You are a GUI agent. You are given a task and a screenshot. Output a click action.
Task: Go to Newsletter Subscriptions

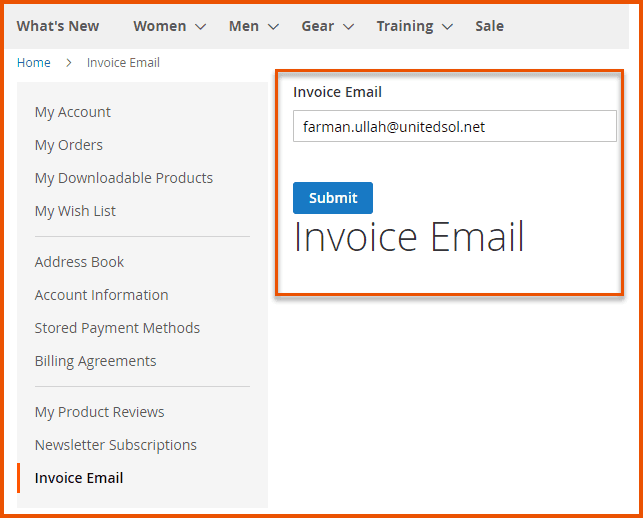[115, 445]
